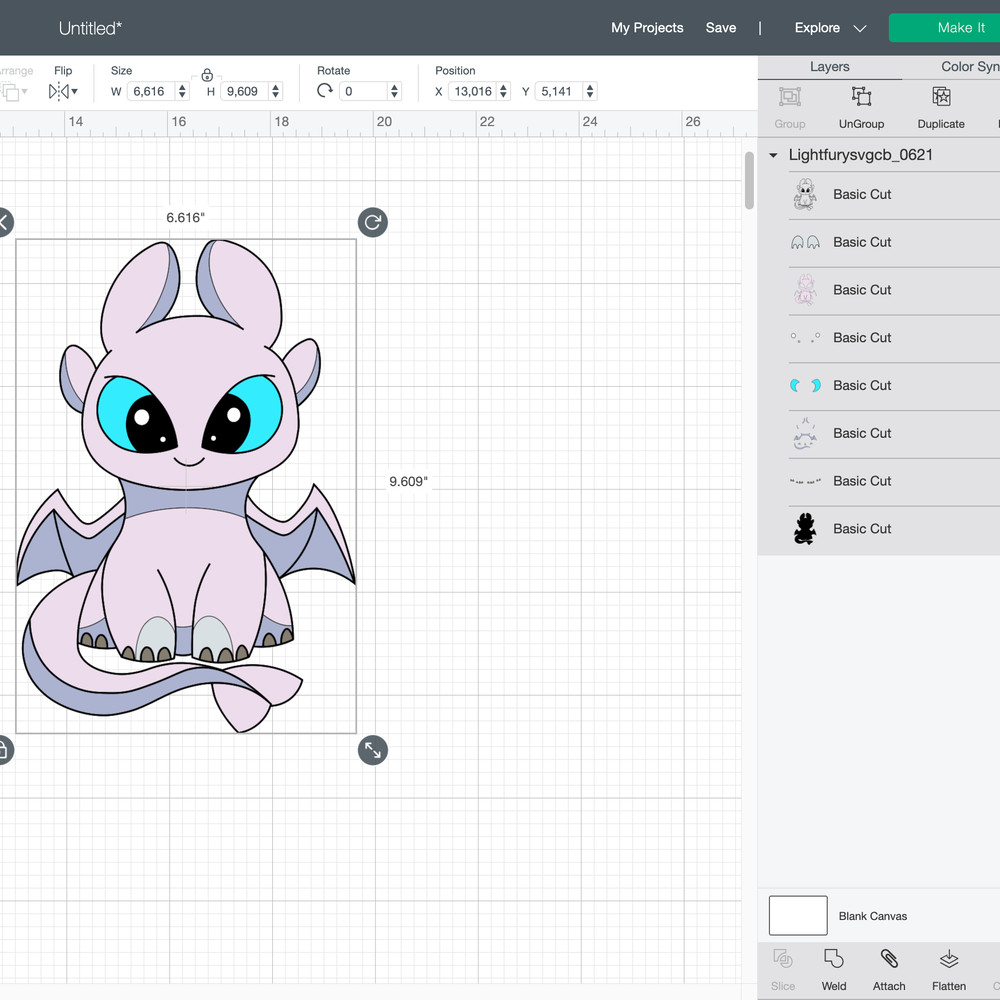
Task: Click the Flatten tool icon
Action: [948, 960]
